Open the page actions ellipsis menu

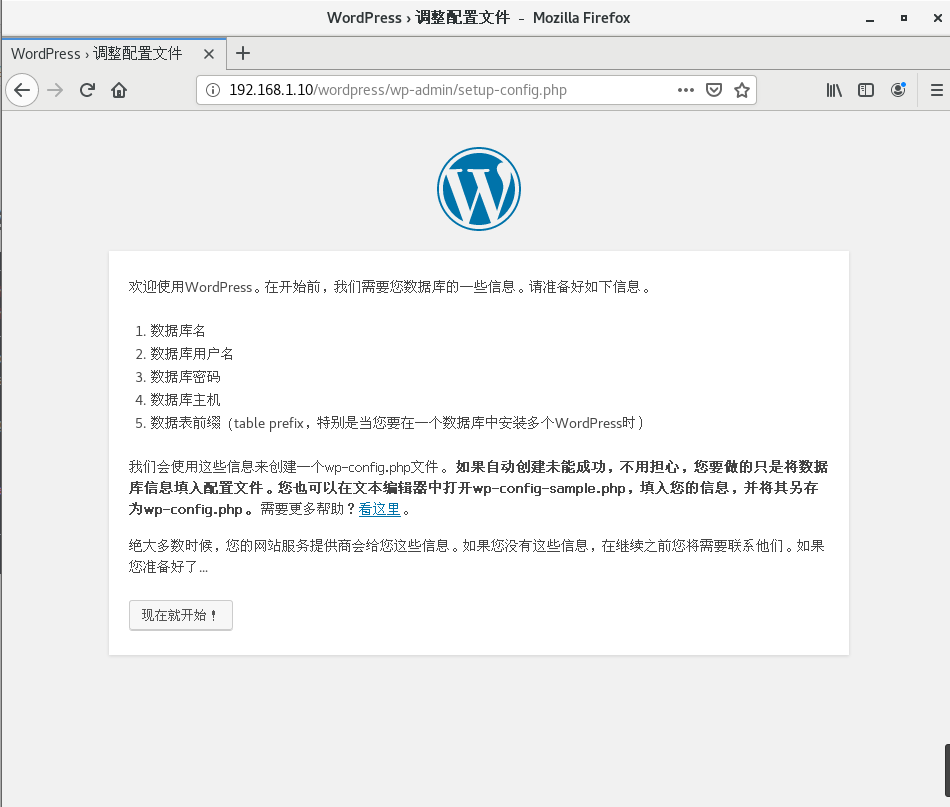[x=685, y=90]
